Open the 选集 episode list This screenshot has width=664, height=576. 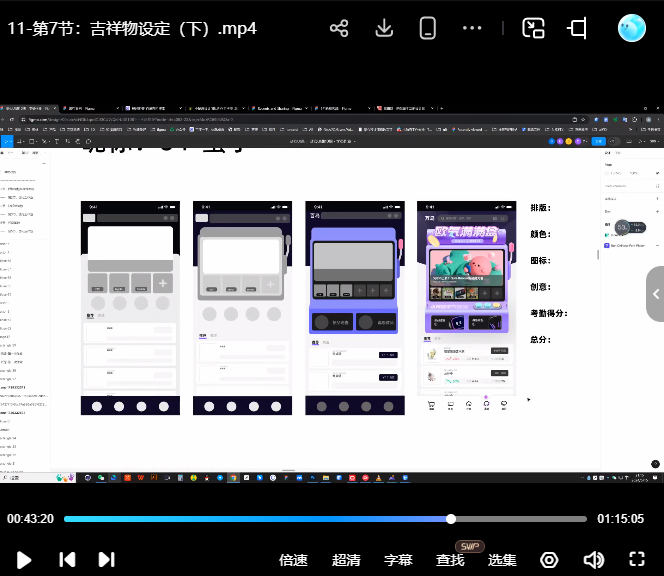pos(502,560)
